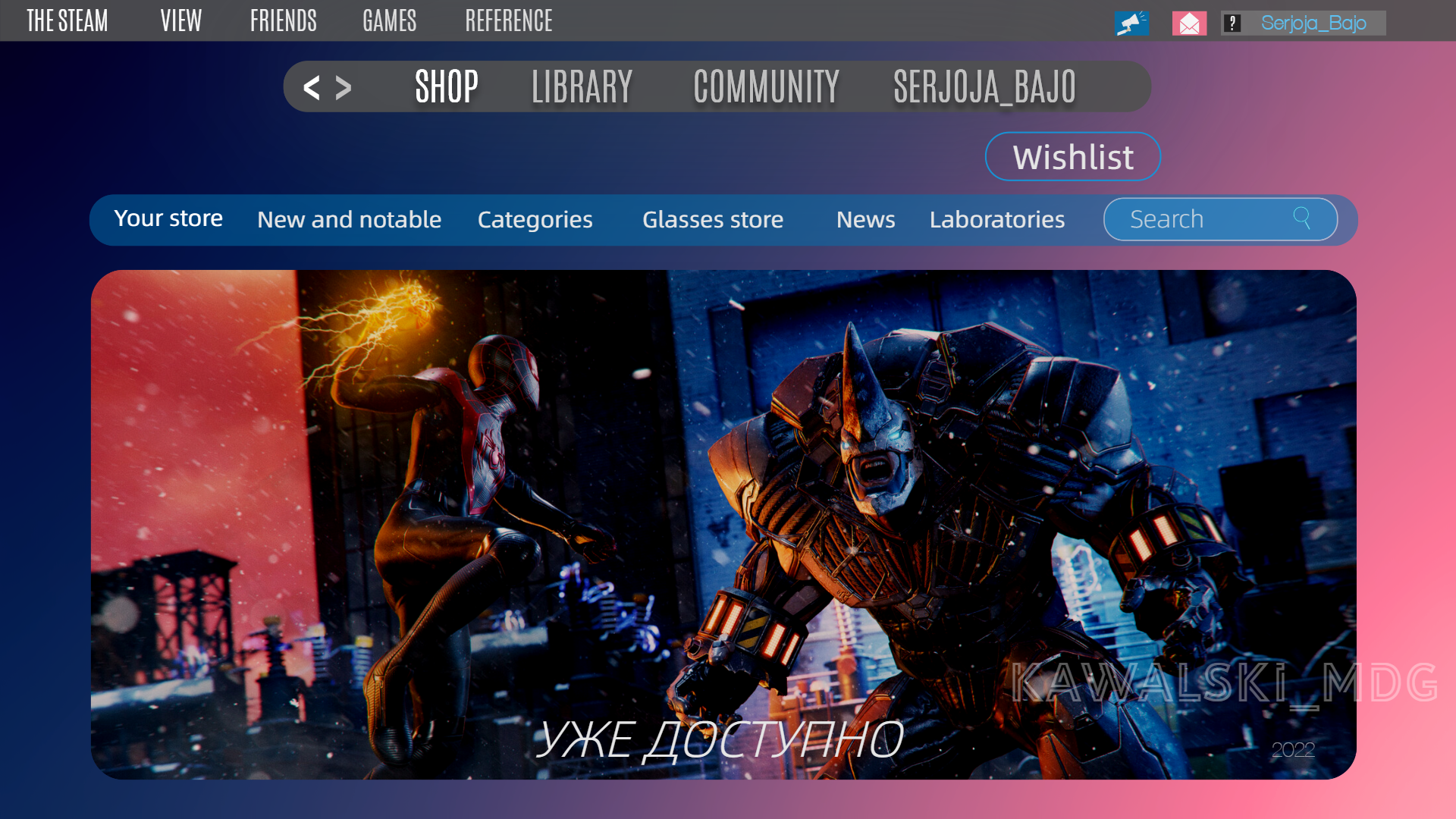
Task: Open the View menu
Action: pyautogui.click(x=181, y=20)
